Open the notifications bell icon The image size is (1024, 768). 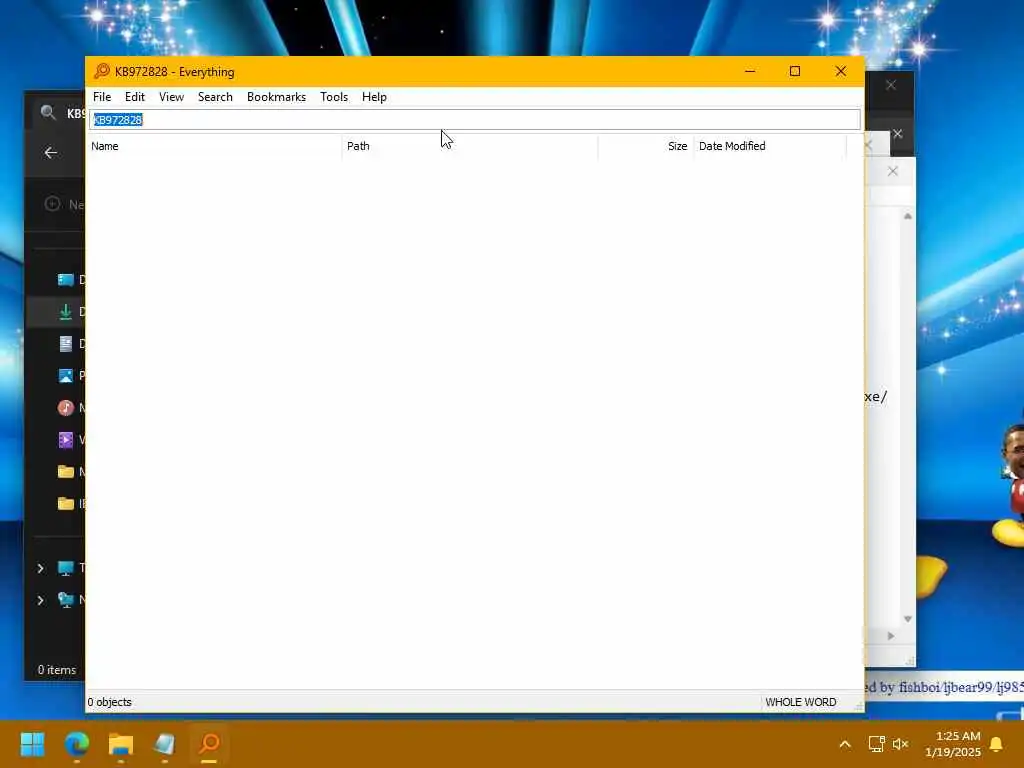coord(997,744)
